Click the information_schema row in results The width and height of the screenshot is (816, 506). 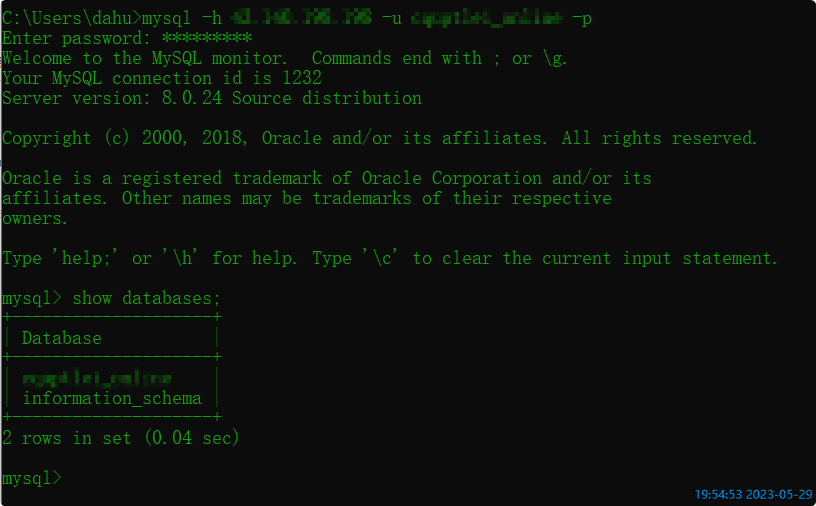click(x=112, y=398)
